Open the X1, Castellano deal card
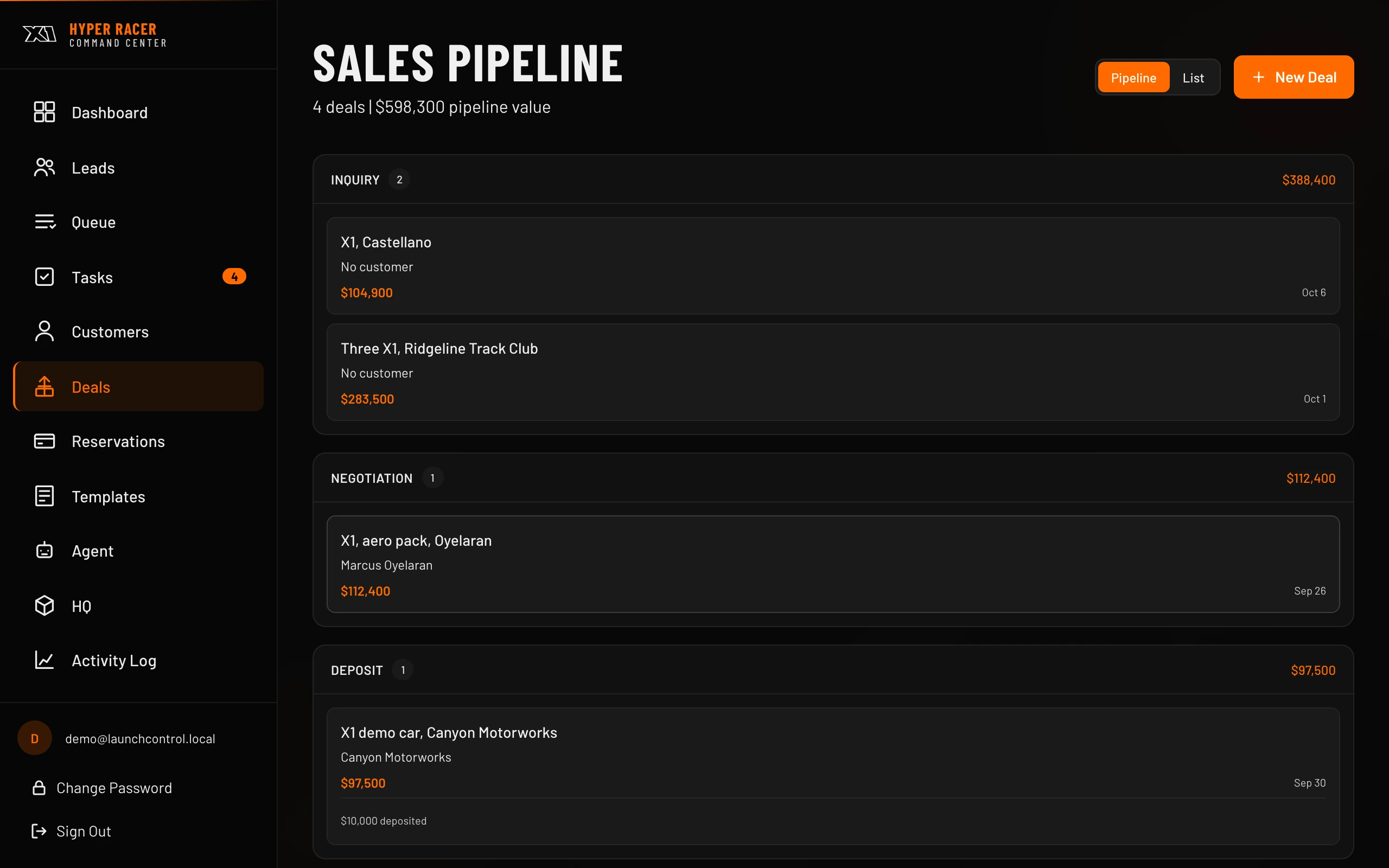 (833, 266)
